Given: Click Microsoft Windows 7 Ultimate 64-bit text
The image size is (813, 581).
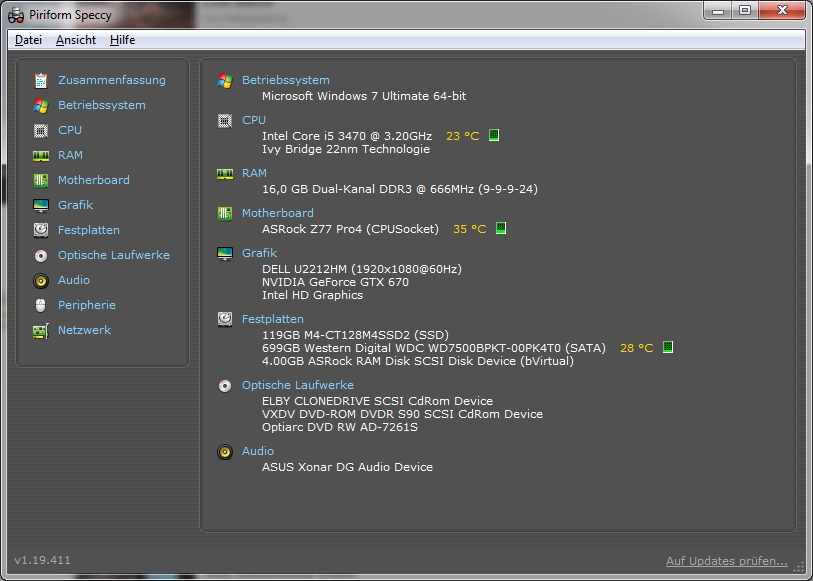Looking at the screenshot, I should pos(363,96).
